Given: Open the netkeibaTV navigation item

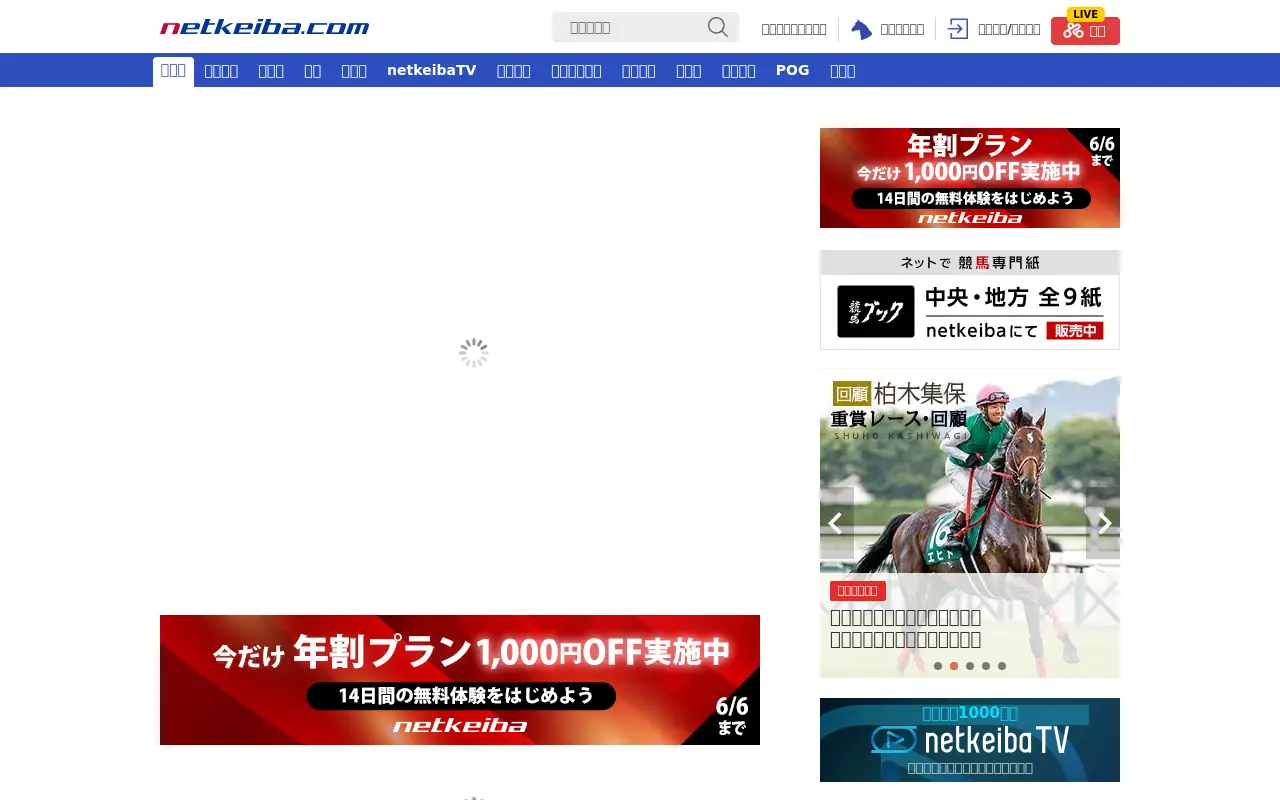Looking at the screenshot, I should (x=431, y=70).
